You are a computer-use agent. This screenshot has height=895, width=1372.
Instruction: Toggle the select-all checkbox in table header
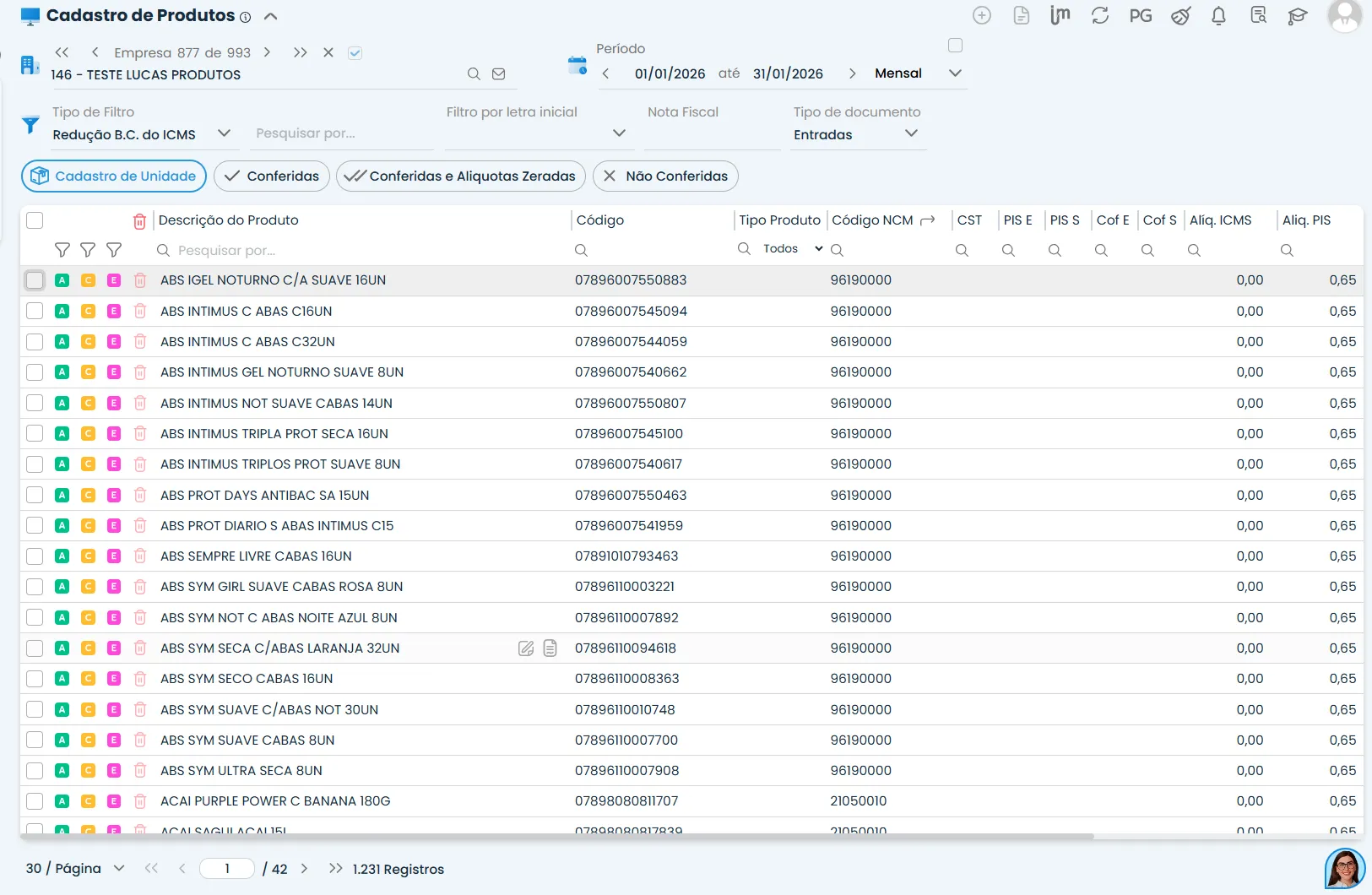pyautogui.click(x=35, y=220)
